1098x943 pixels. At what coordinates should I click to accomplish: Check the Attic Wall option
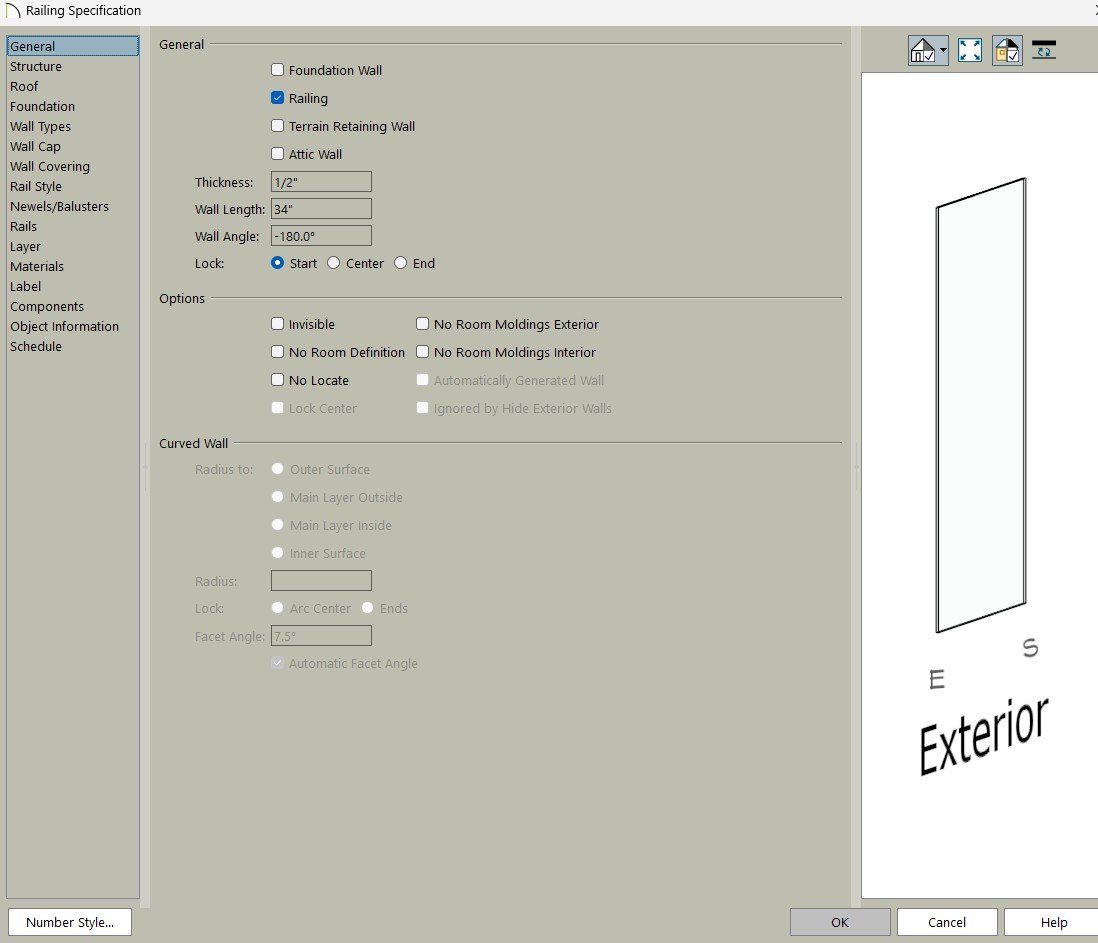pos(277,154)
